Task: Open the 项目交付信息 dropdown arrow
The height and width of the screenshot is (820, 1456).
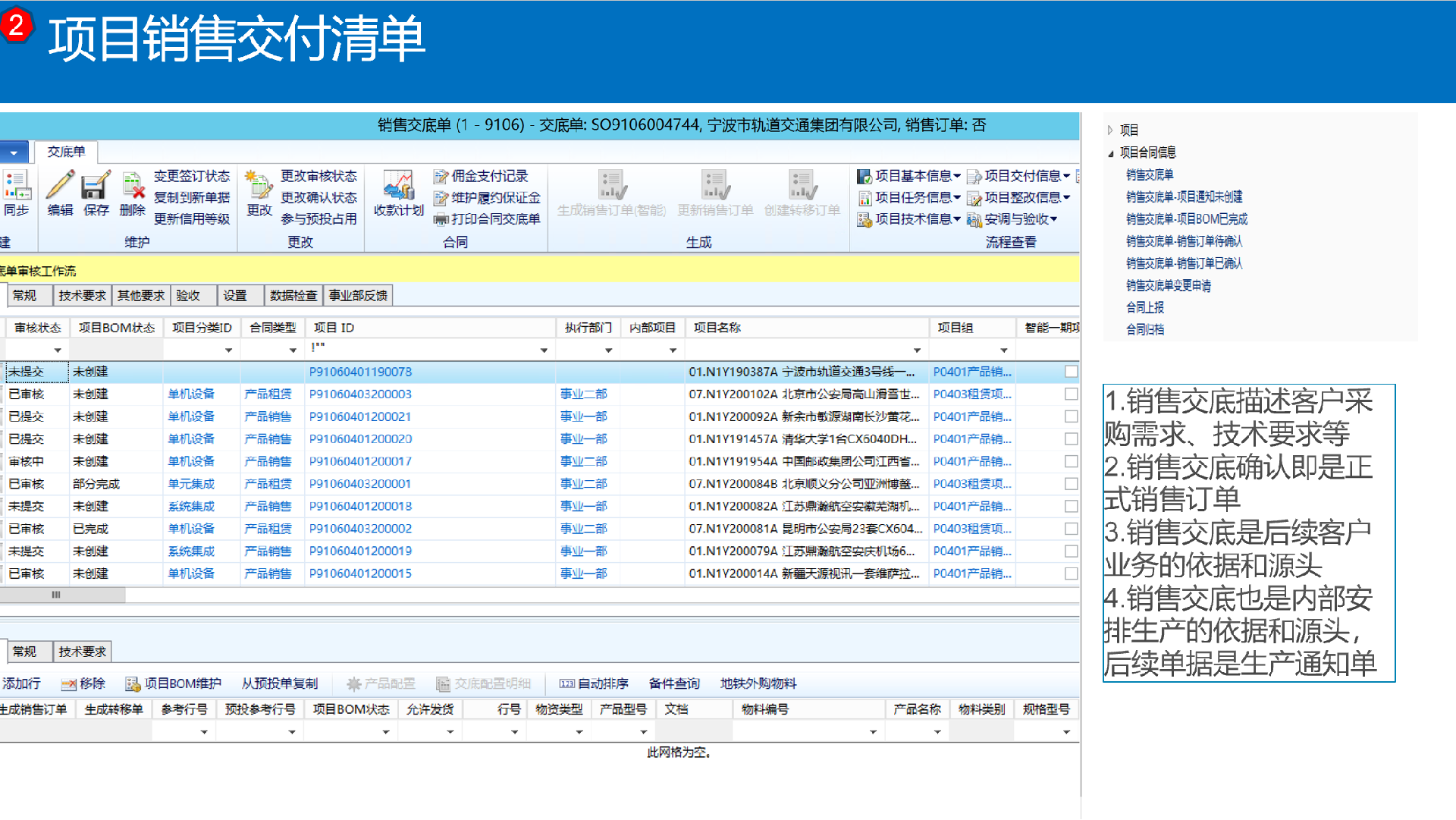Action: coord(1066,176)
